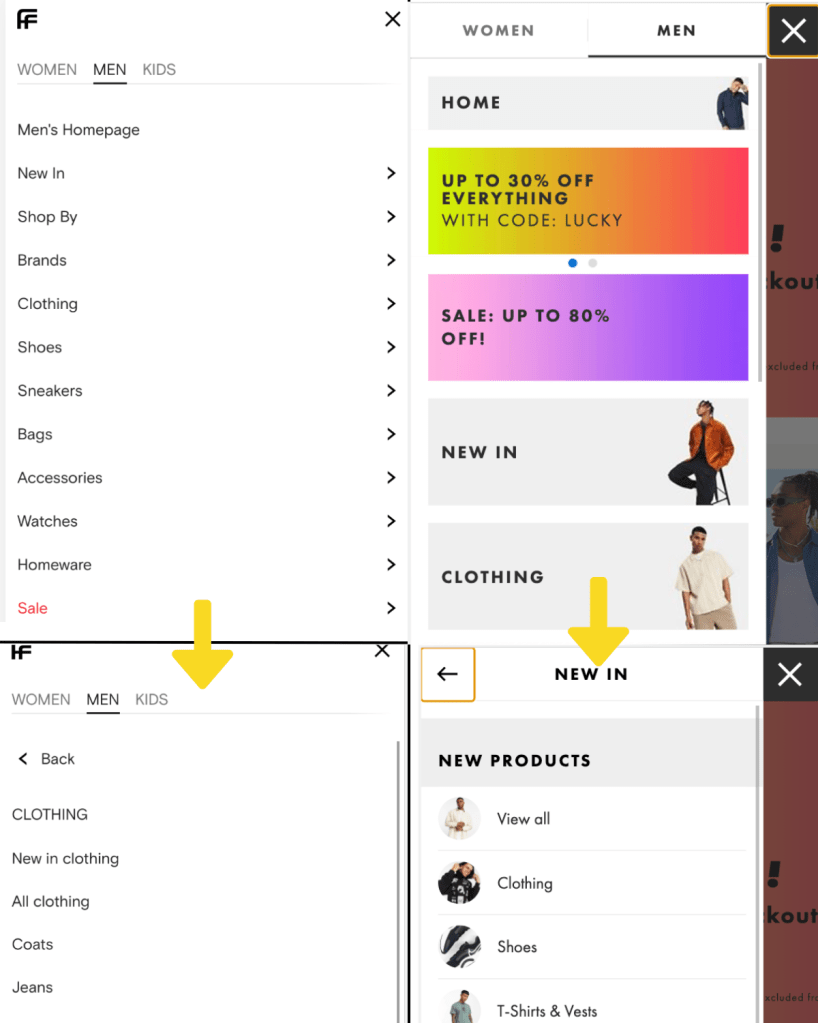Click the FF logo in top-left menu
This screenshot has height=1023, width=818.
(x=27, y=20)
